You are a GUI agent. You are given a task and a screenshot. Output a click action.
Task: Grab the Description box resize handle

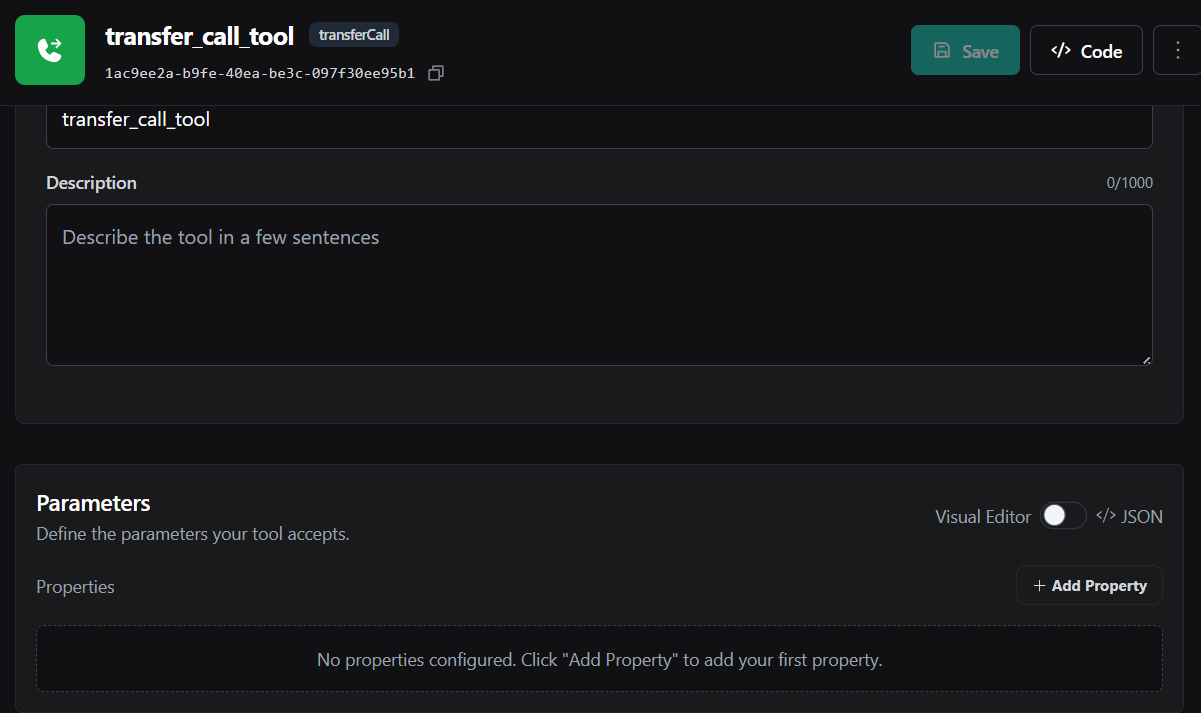(x=1146, y=359)
